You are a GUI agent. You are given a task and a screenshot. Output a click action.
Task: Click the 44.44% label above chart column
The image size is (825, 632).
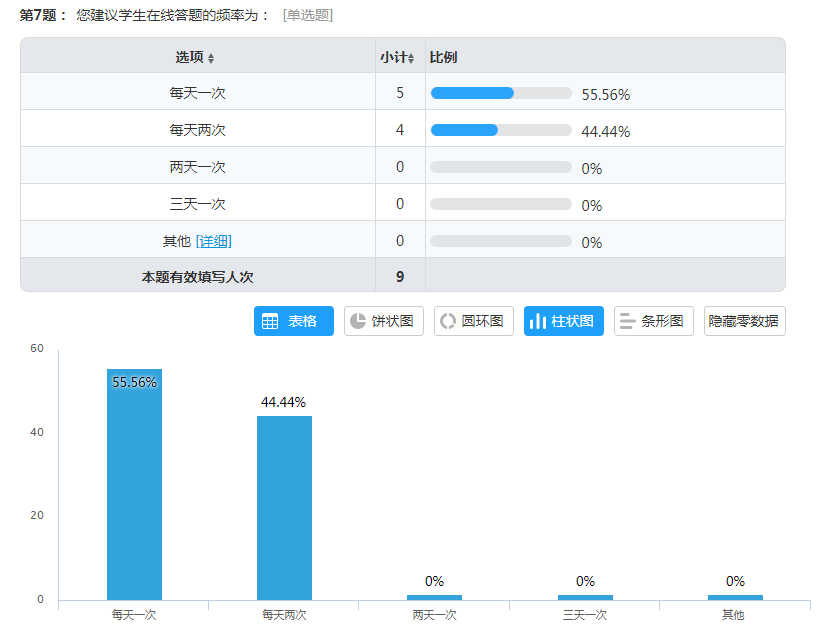tap(283, 402)
